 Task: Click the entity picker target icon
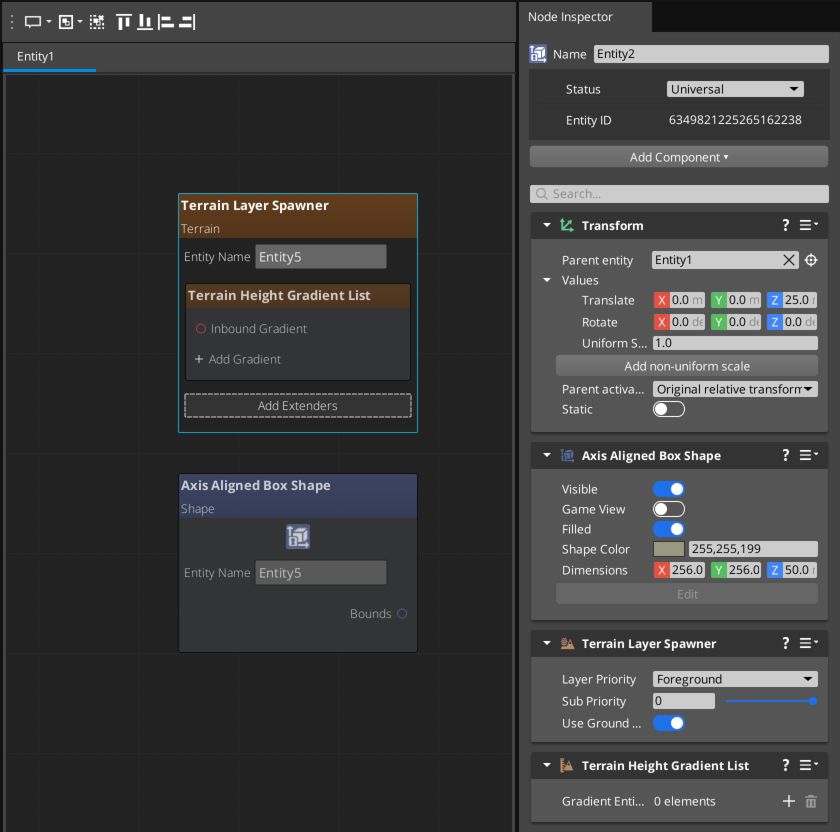[x=811, y=260]
